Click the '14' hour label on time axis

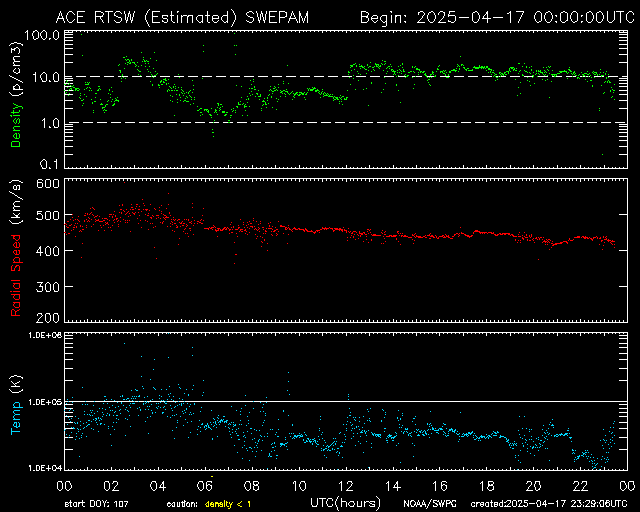[x=393, y=486]
